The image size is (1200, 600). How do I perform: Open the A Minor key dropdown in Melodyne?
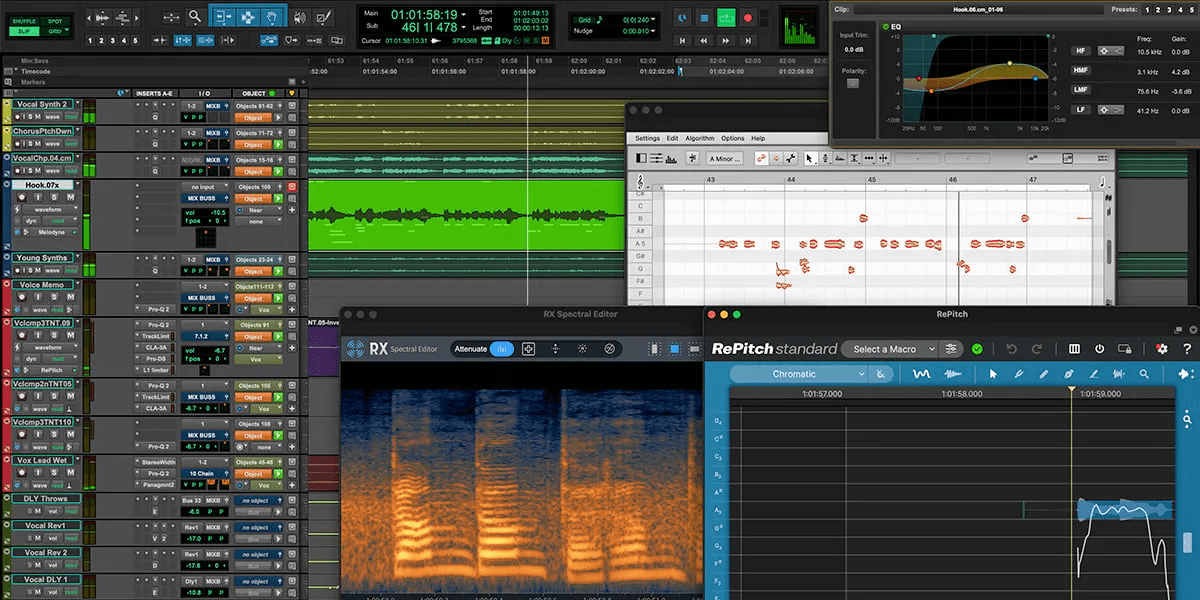coord(724,158)
